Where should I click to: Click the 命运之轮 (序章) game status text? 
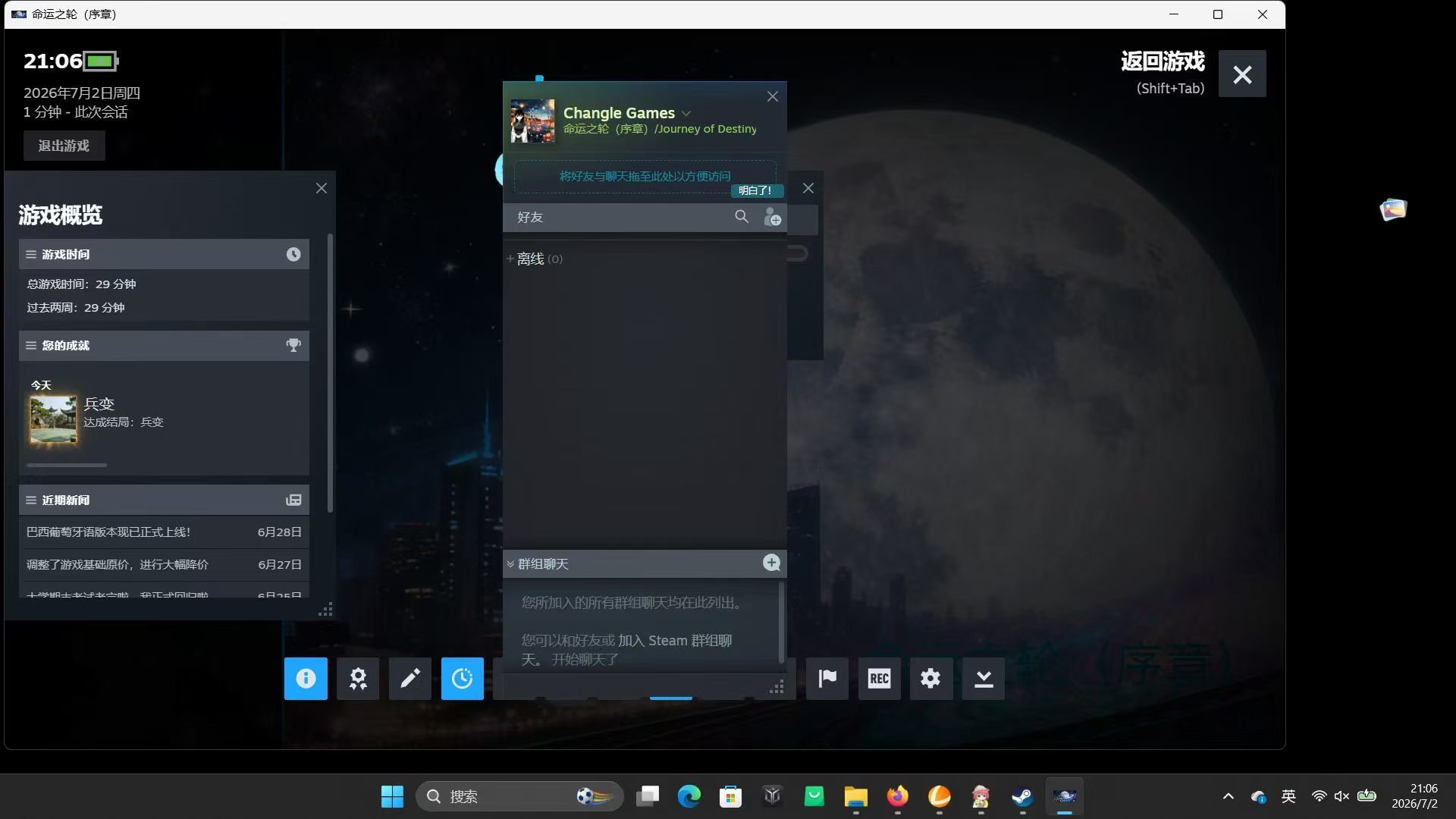[660, 129]
